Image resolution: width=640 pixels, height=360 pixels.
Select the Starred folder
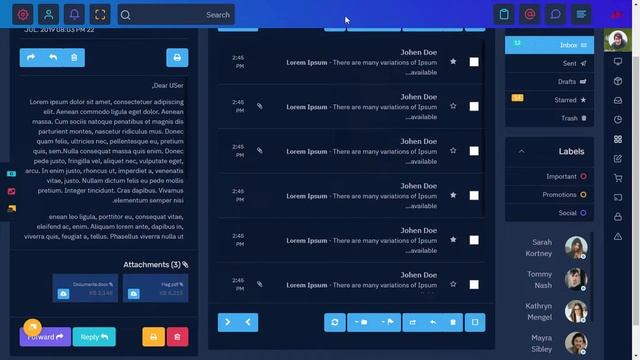[x=549, y=100]
